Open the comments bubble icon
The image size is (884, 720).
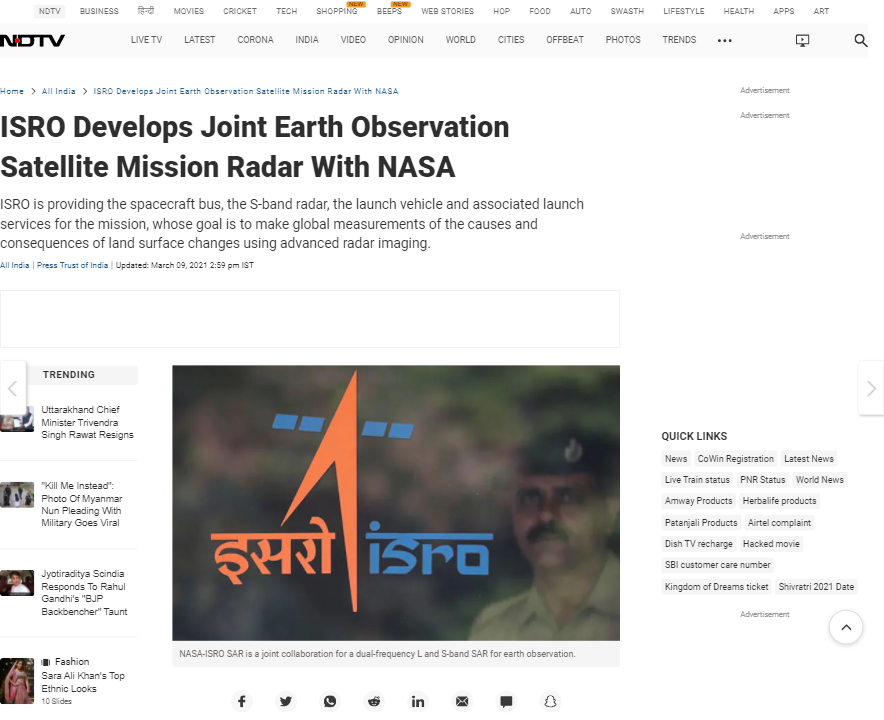point(506,701)
